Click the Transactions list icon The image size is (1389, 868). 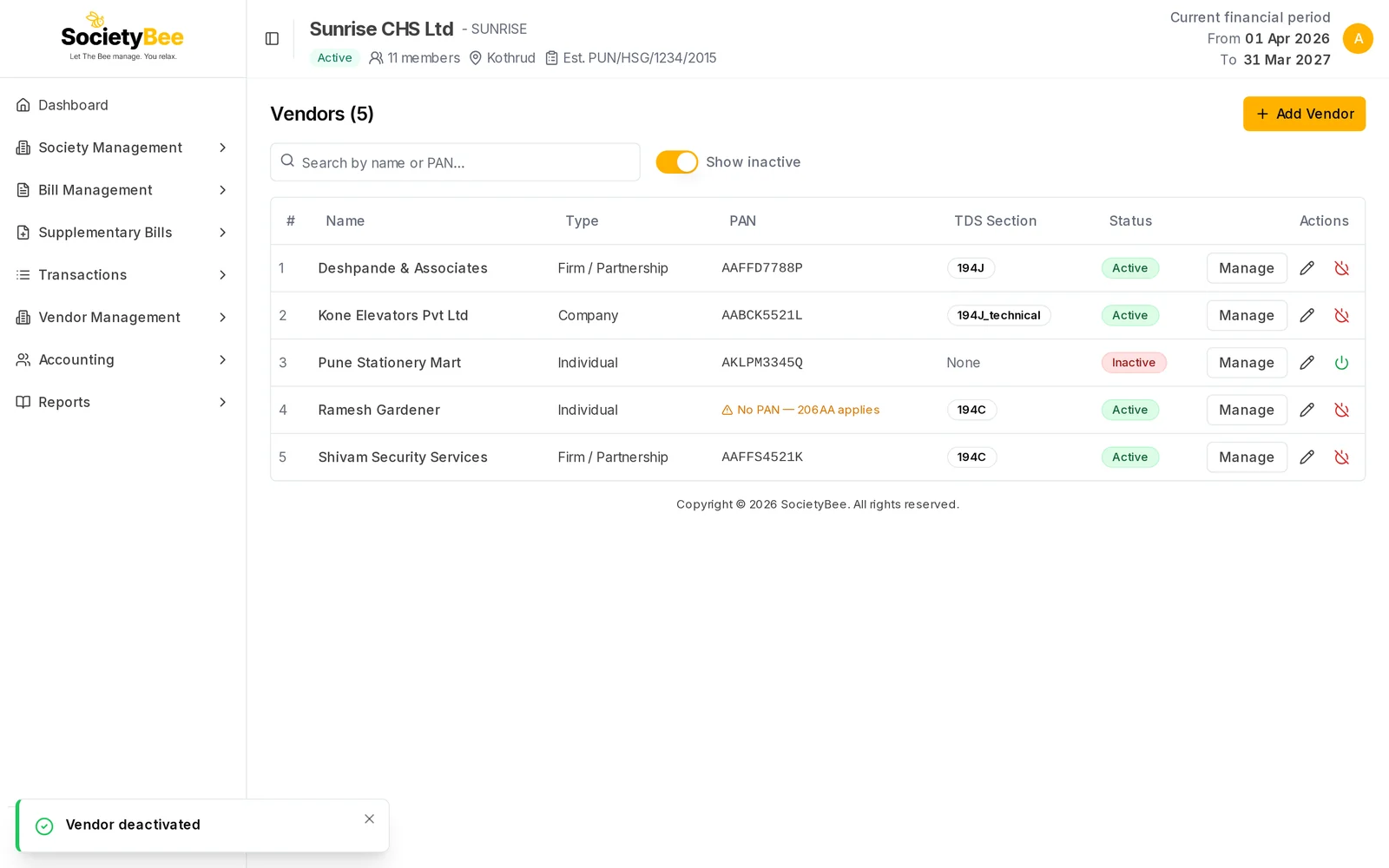tap(23, 275)
